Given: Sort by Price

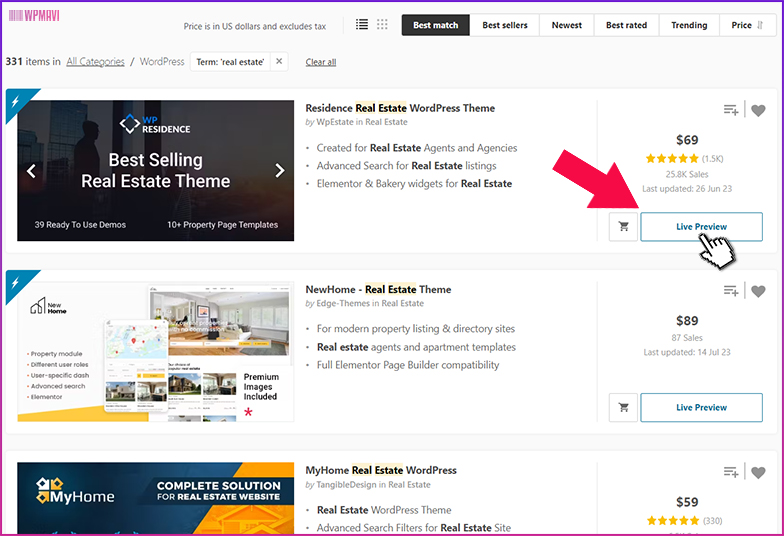Looking at the screenshot, I should [747, 25].
